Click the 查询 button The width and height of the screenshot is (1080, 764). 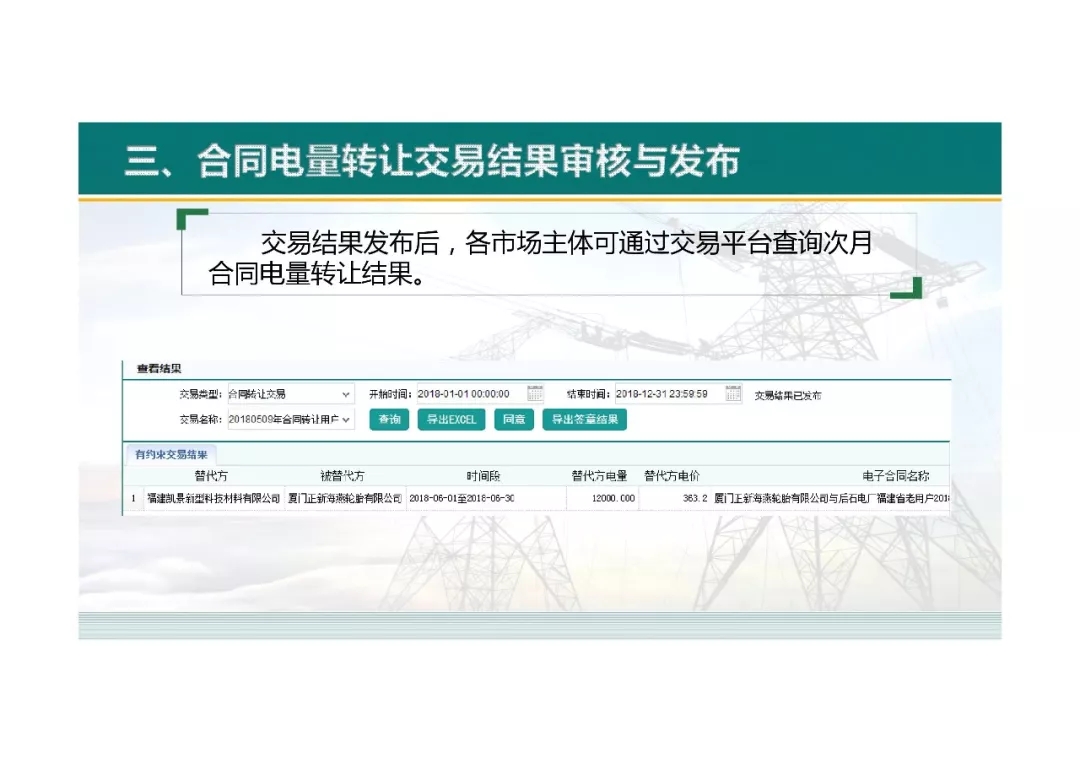[x=389, y=420]
